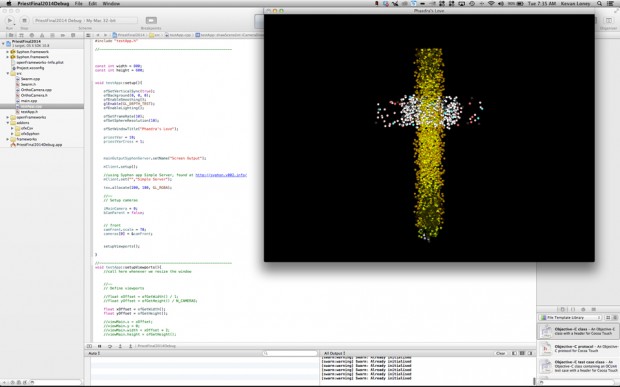Go back using the jump bar back arrow

98,35
